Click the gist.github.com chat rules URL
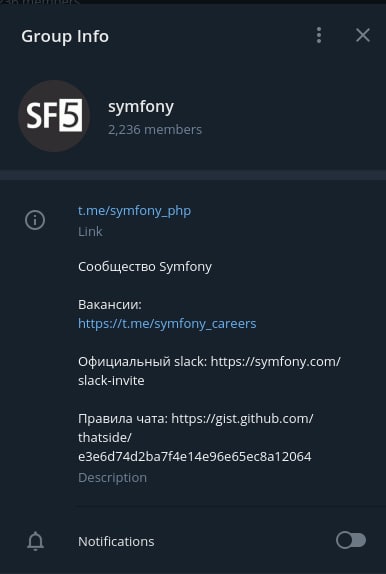This screenshot has height=574, width=386. coord(196,437)
